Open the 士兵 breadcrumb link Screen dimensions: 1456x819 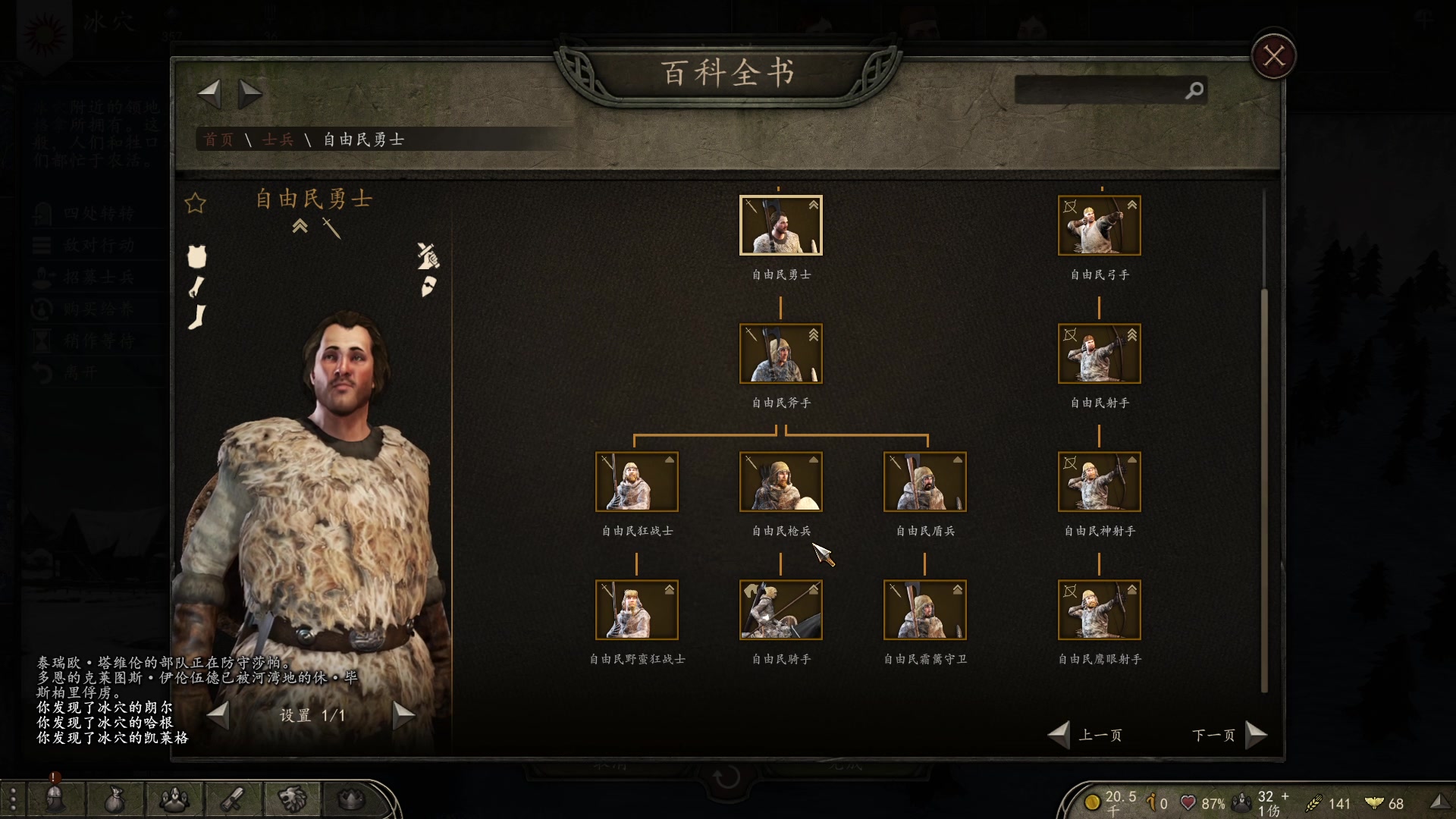278,140
